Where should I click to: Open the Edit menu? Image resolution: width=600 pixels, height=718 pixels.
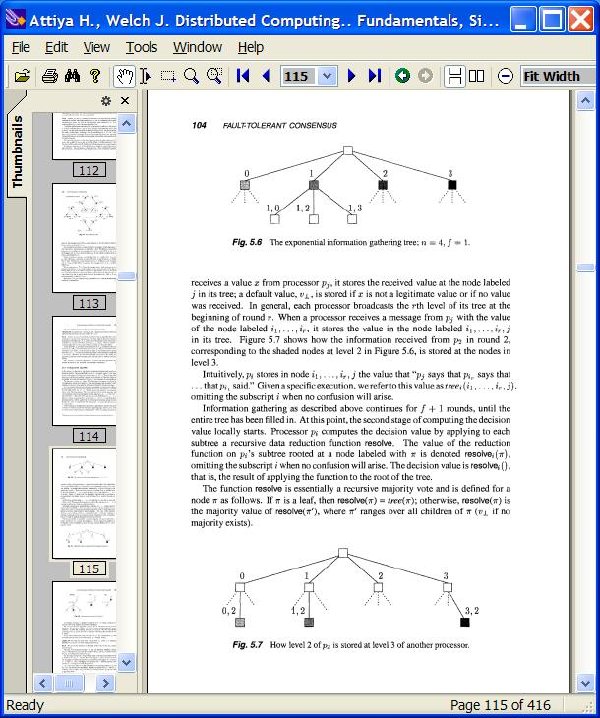[x=56, y=47]
